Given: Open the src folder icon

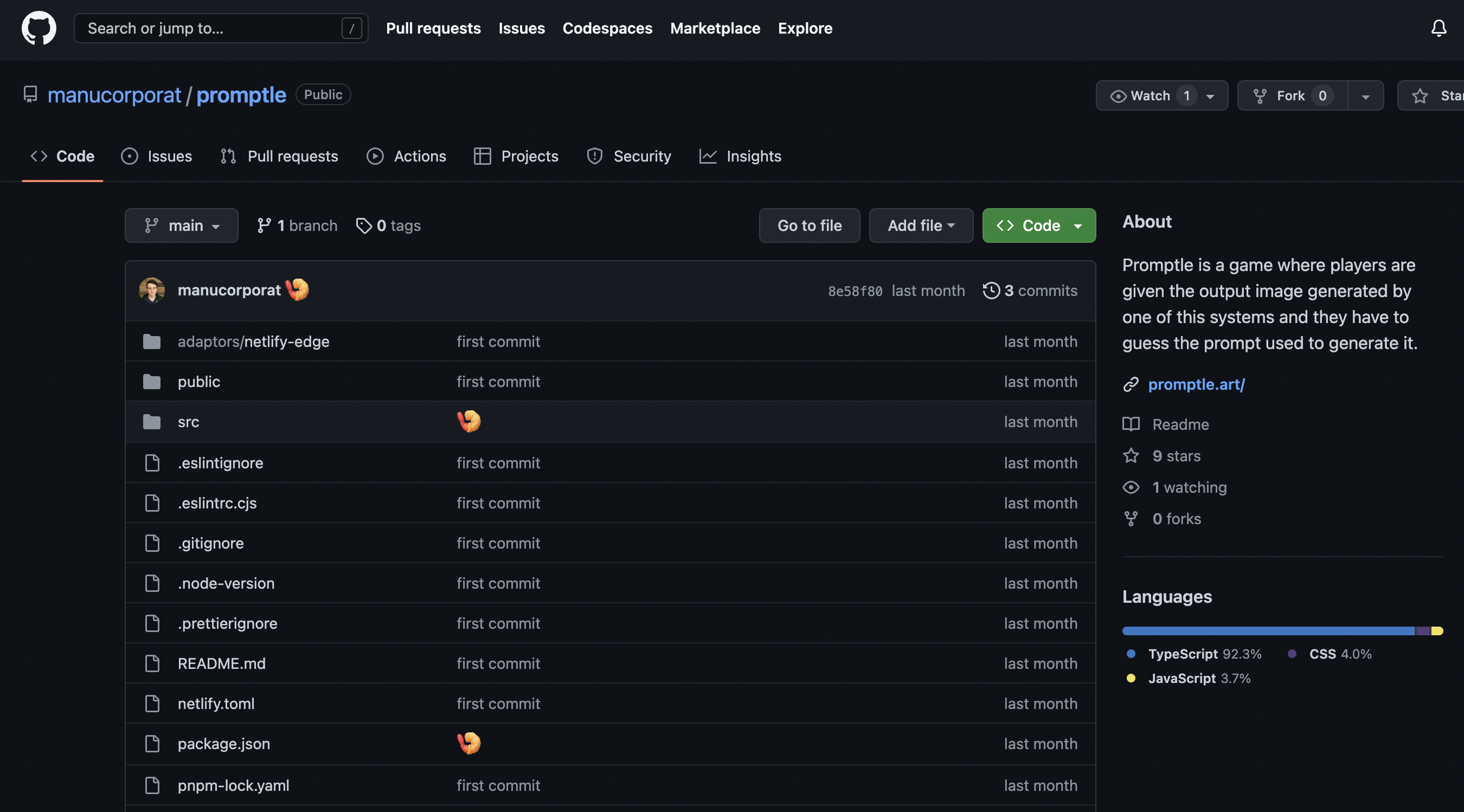Looking at the screenshot, I should point(152,422).
